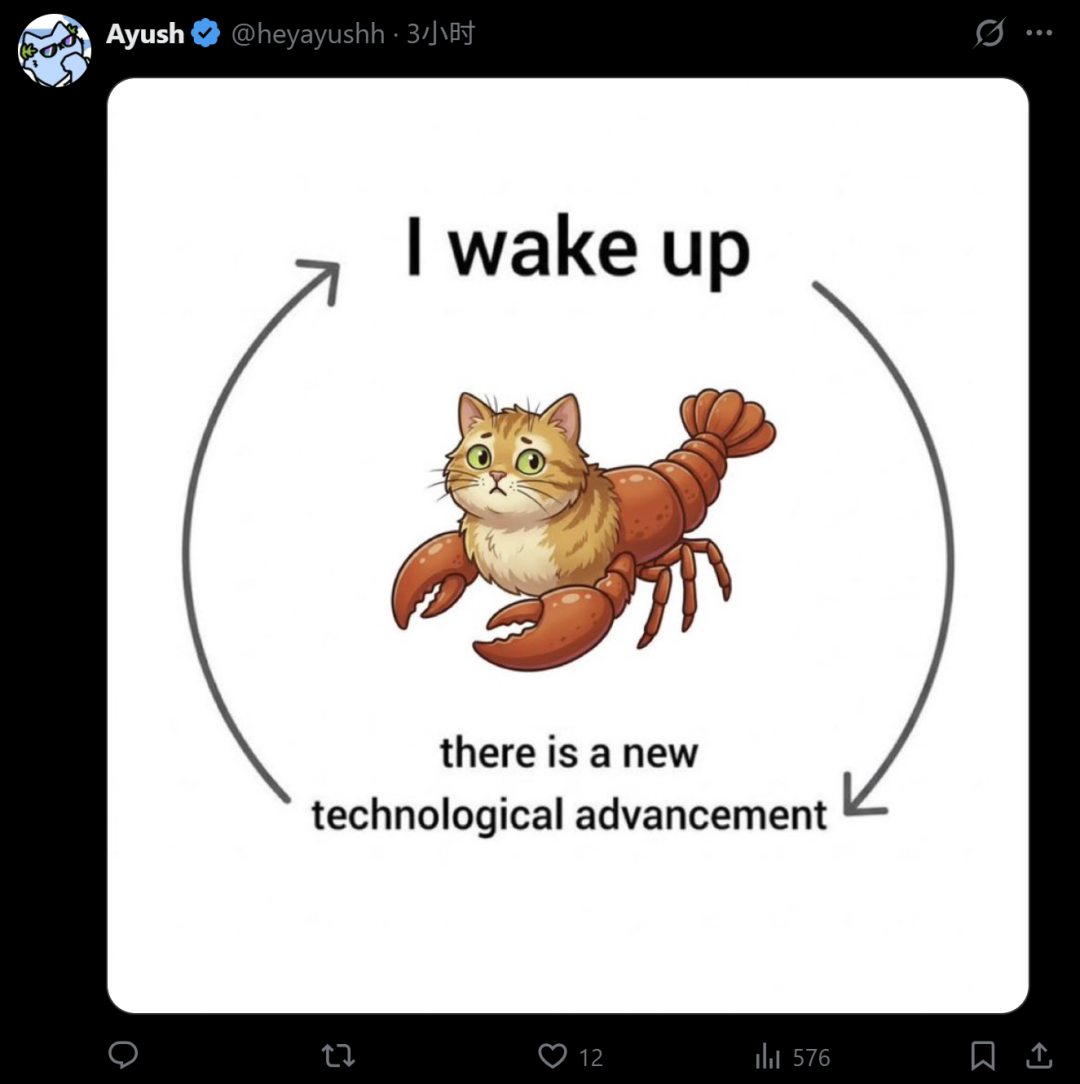Bookmark this post
The width and height of the screenshot is (1080, 1084).
point(983,1056)
